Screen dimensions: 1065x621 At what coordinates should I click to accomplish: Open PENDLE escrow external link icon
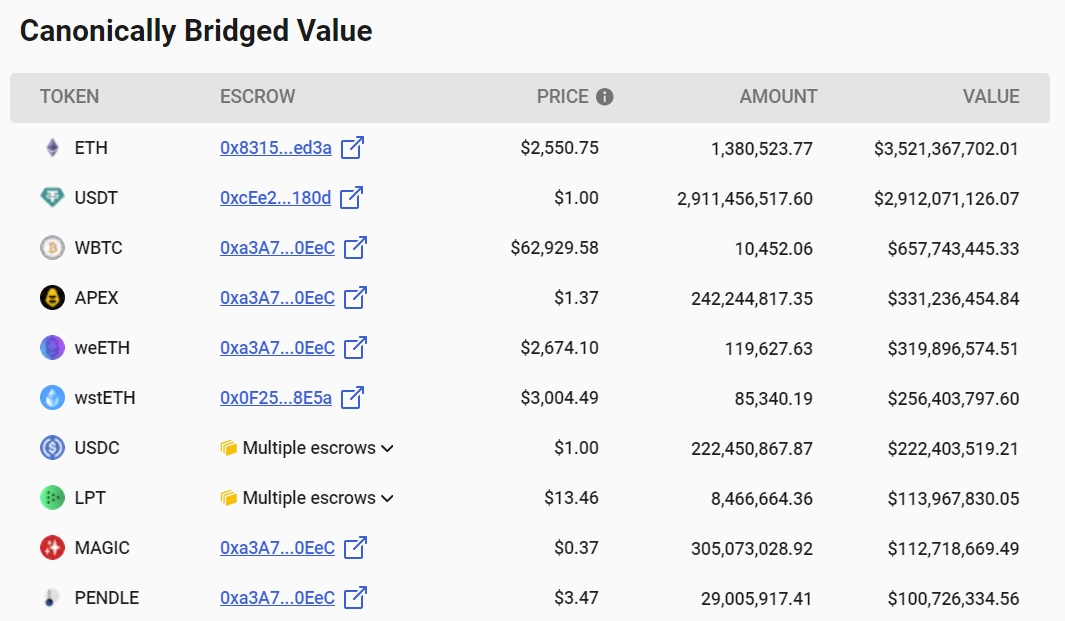point(355,598)
